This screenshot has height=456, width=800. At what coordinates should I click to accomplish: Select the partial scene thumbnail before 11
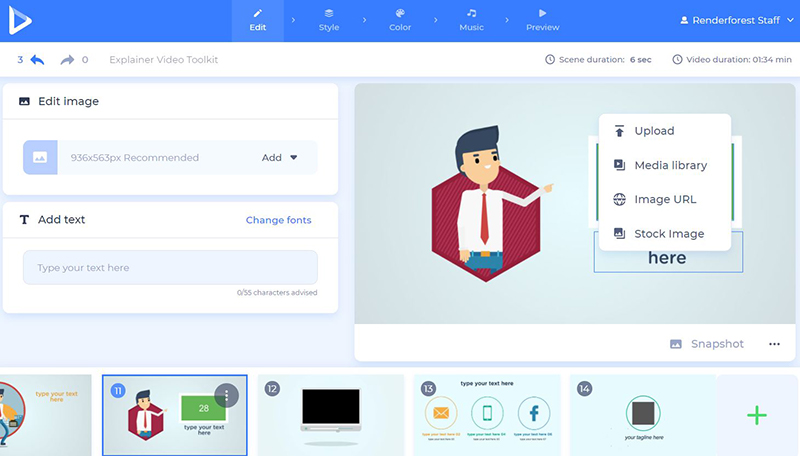(45, 415)
